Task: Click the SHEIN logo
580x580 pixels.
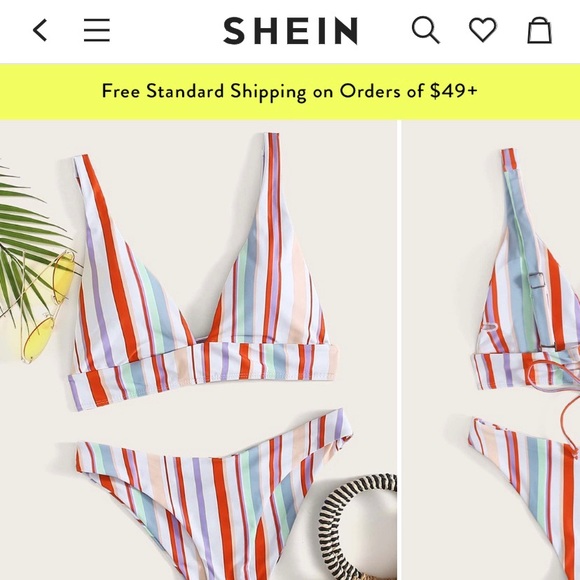Action: [290, 31]
